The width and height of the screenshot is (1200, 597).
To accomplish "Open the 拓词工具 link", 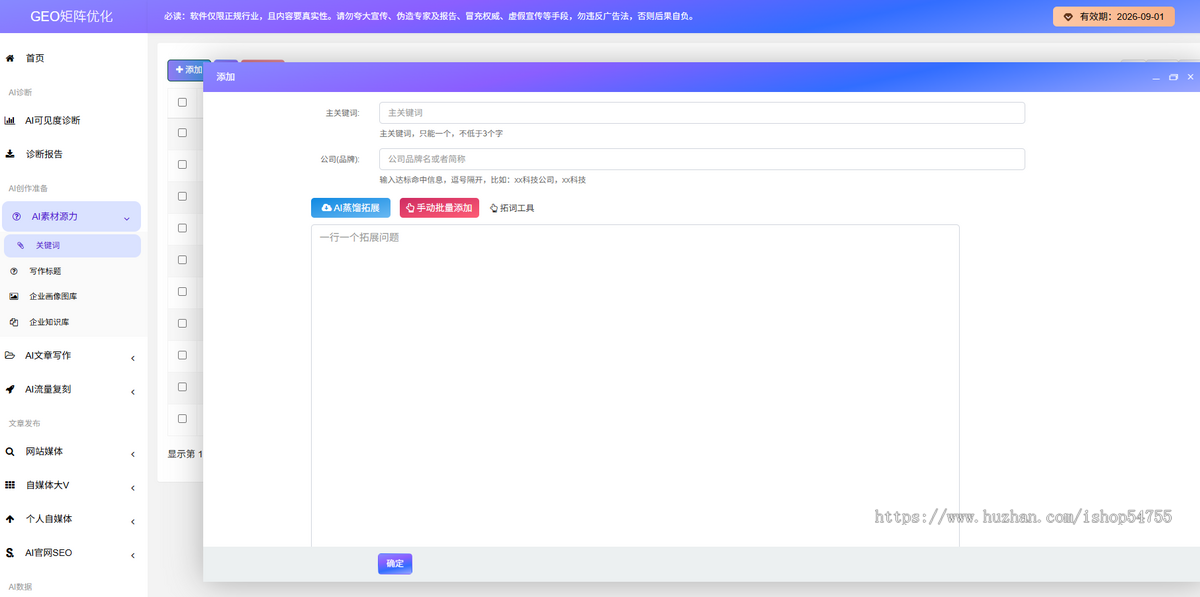I will [x=512, y=208].
